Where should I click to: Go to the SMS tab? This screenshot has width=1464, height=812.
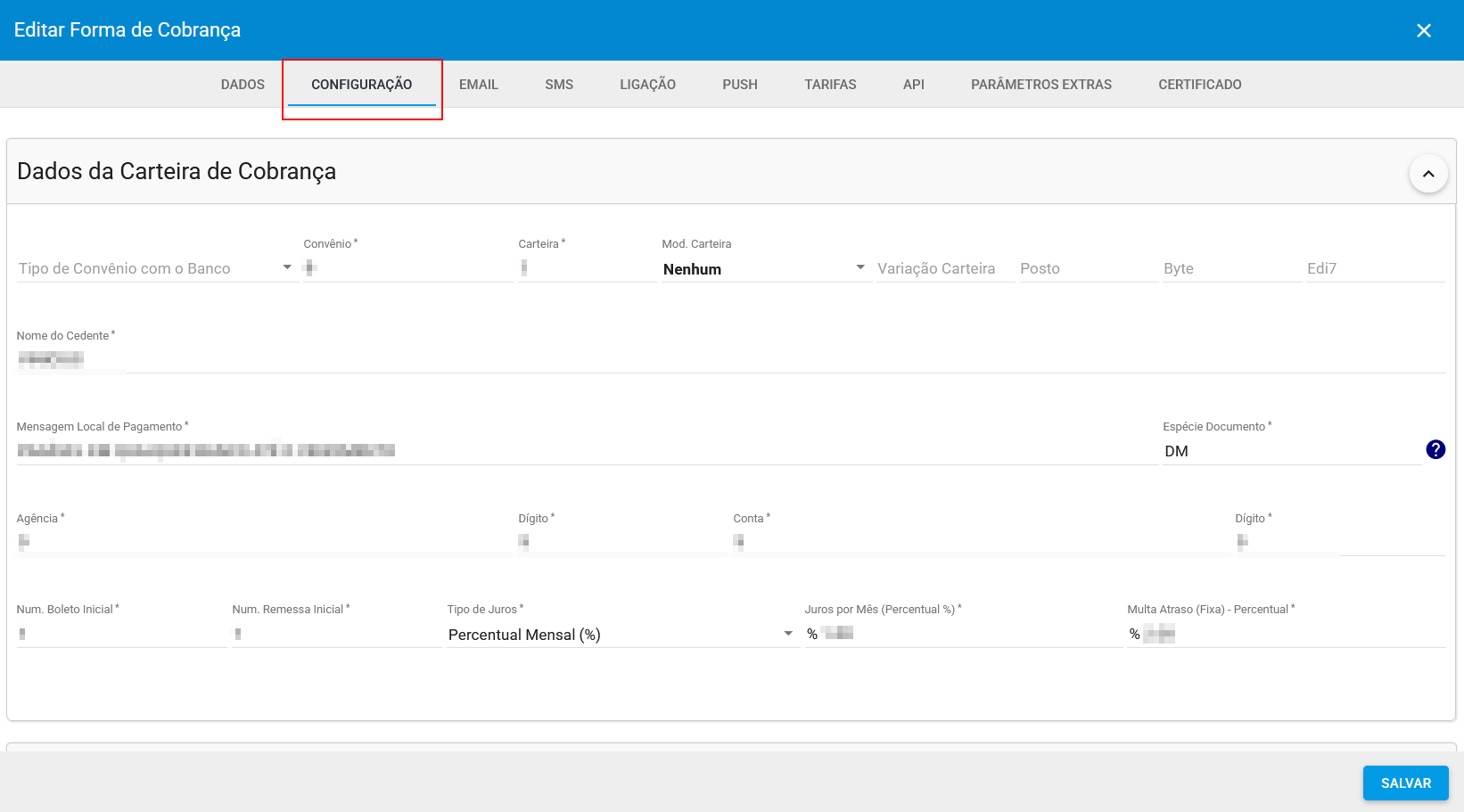coord(559,85)
